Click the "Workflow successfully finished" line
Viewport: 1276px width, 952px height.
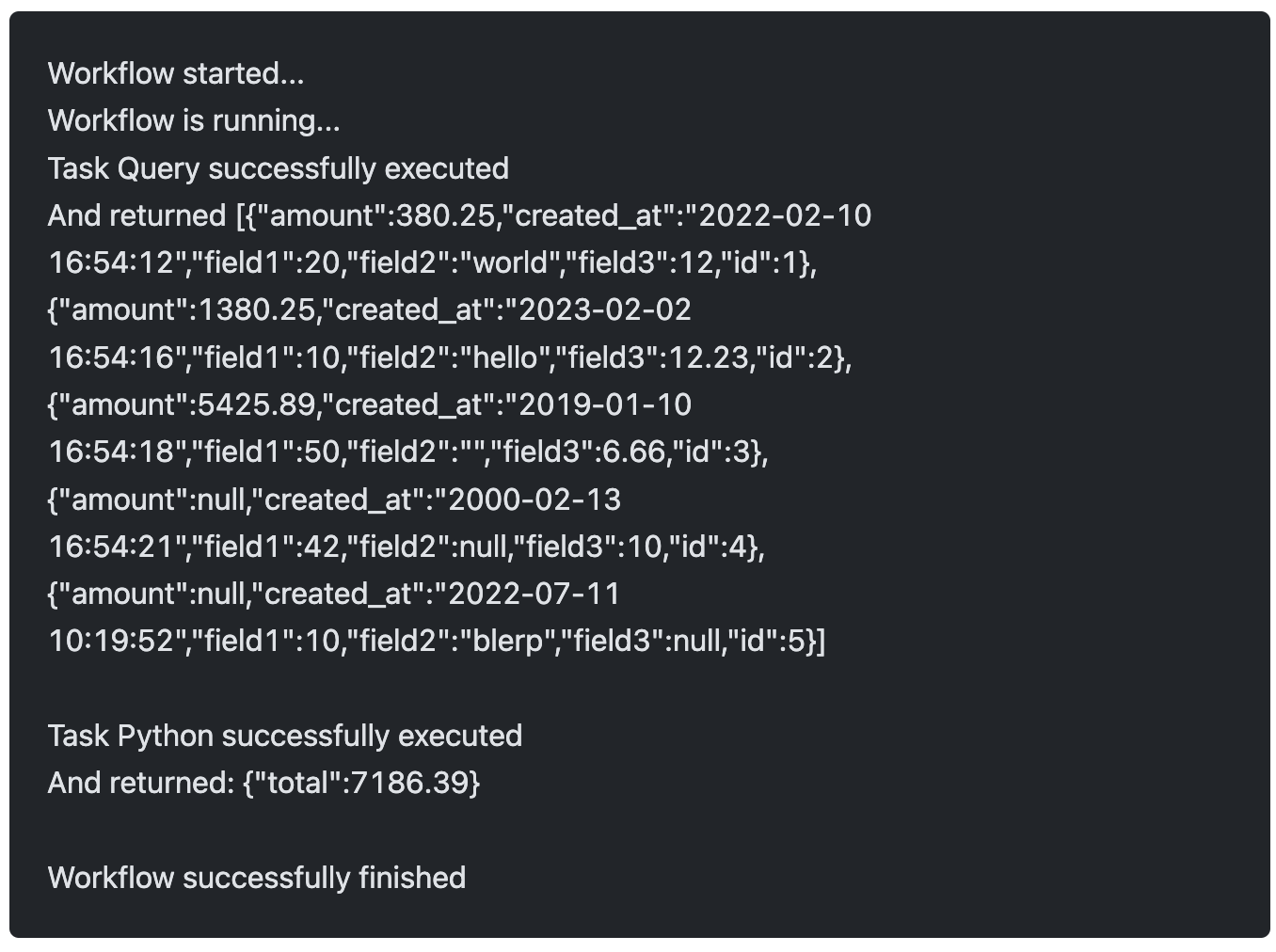[257, 878]
